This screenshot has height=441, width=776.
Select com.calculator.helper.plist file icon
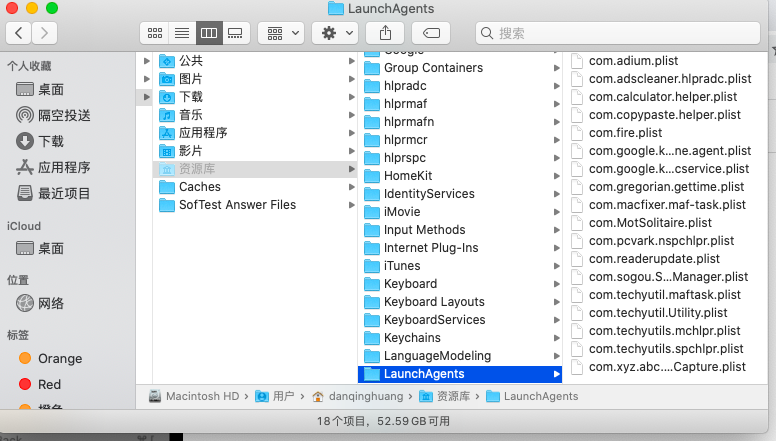point(577,97)
